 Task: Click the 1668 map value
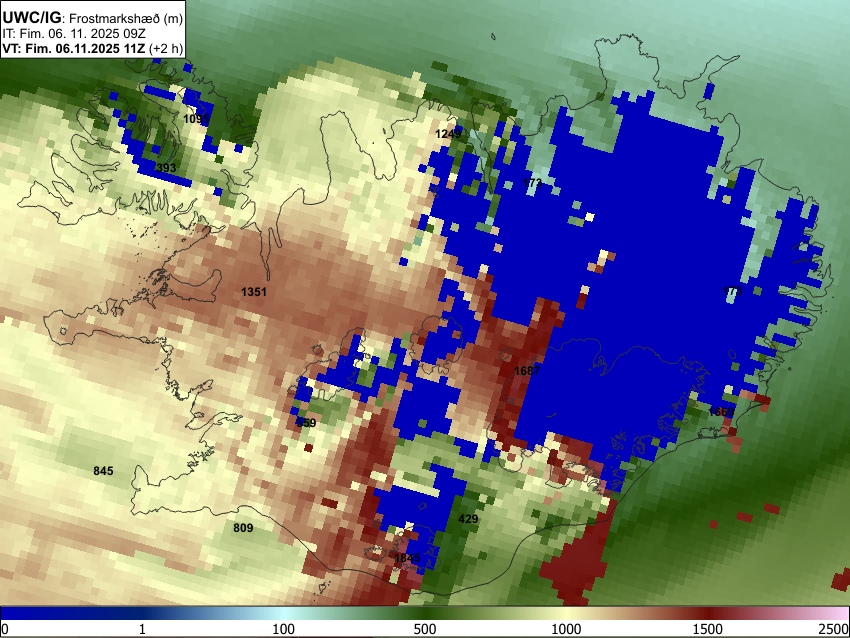721,412
